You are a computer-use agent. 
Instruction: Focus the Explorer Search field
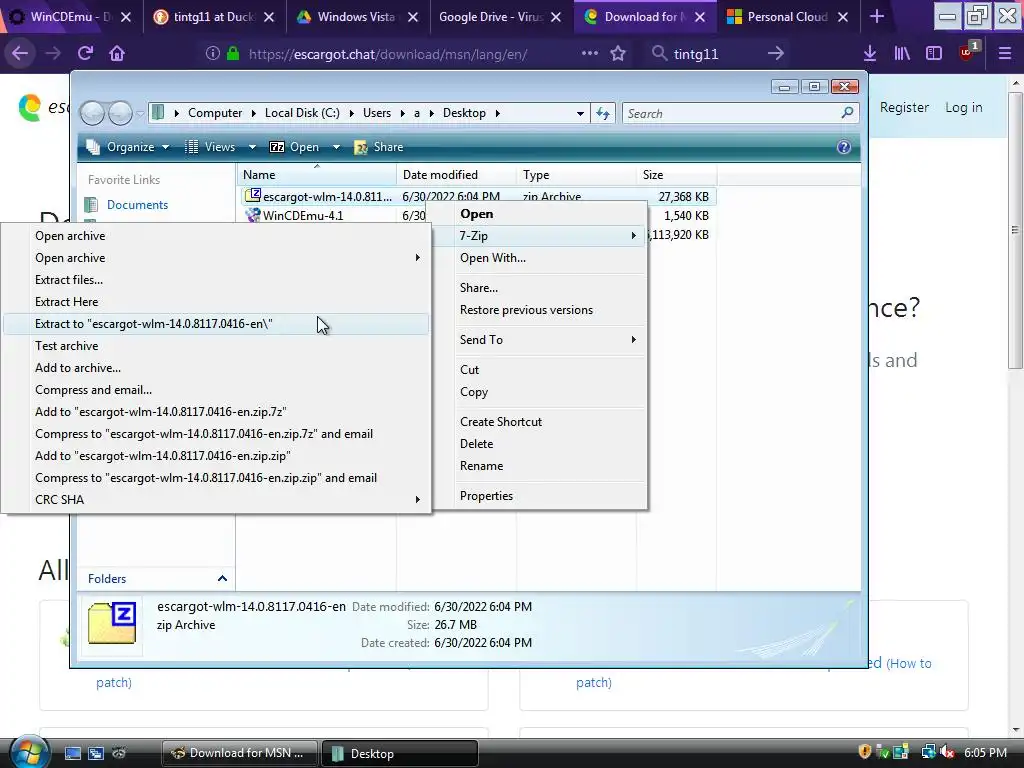(733, 114)
